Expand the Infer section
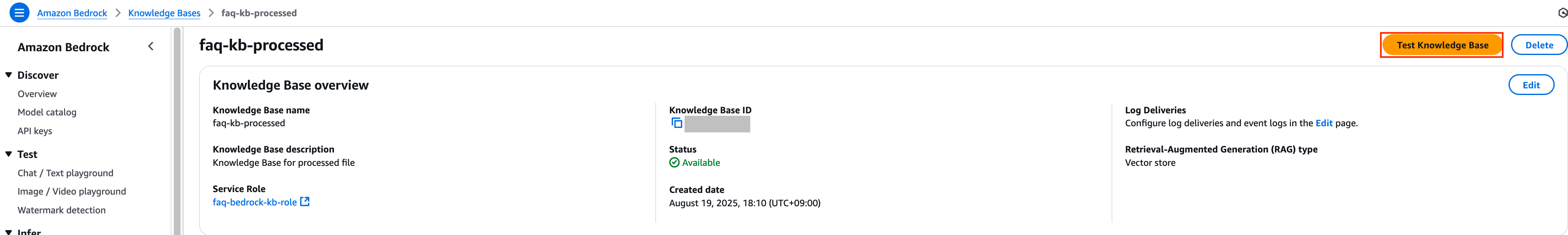This screenshot has height=235, width=1568. pyautogui.click(x=8, y=232)
